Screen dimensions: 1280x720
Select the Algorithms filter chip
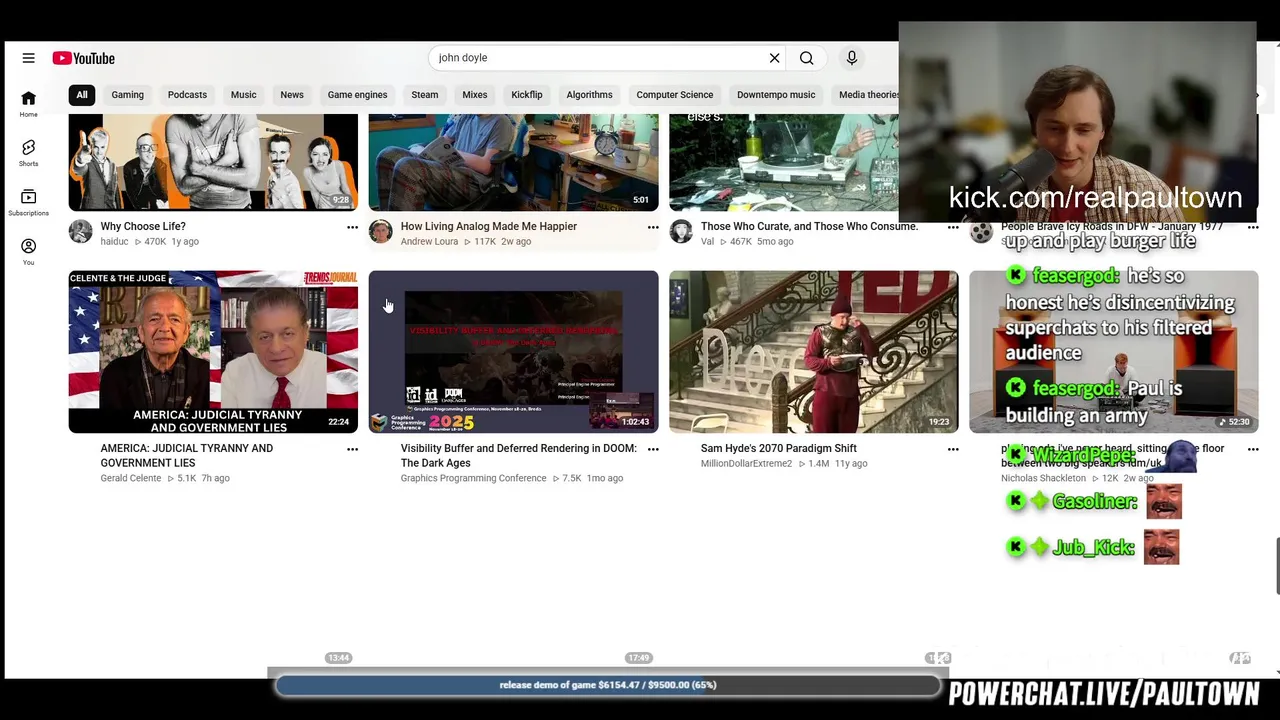tap(589, 95)
